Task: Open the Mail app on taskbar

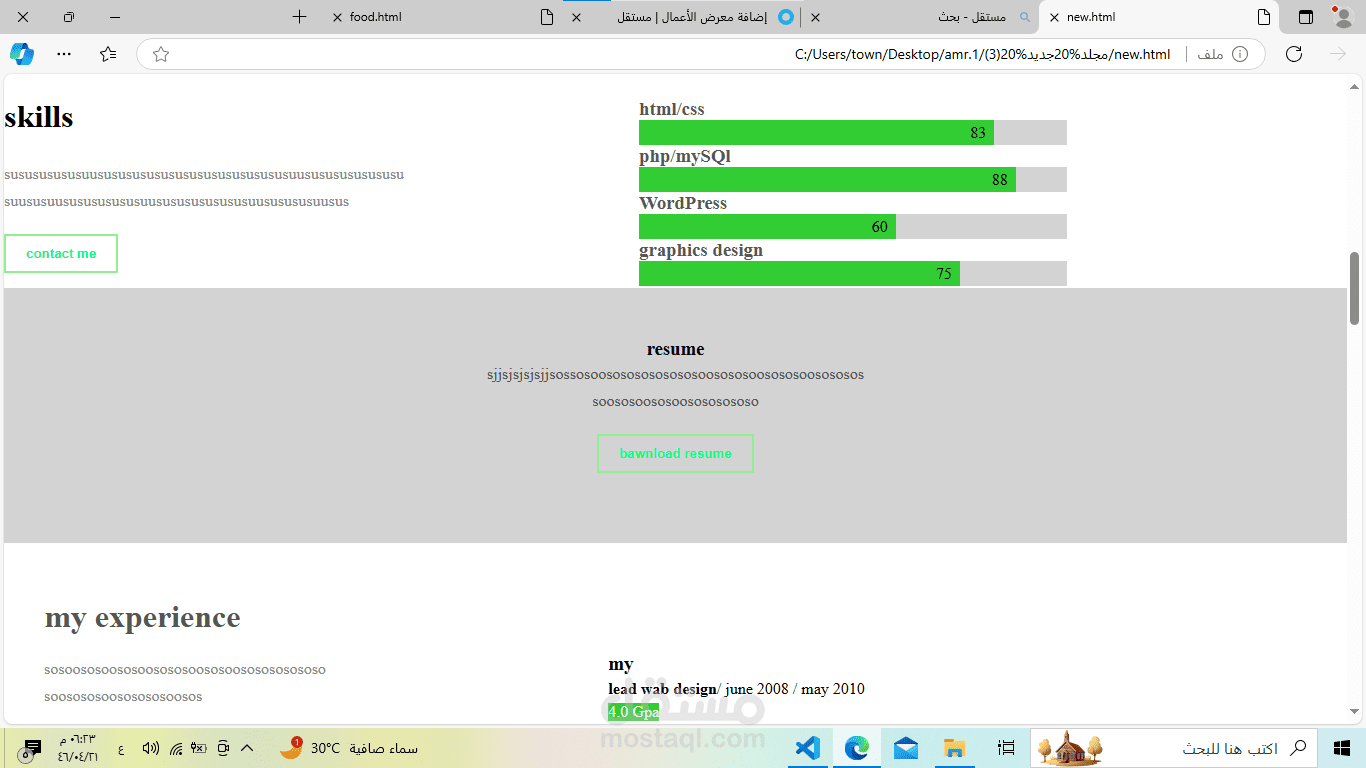Action: (906, 748)
